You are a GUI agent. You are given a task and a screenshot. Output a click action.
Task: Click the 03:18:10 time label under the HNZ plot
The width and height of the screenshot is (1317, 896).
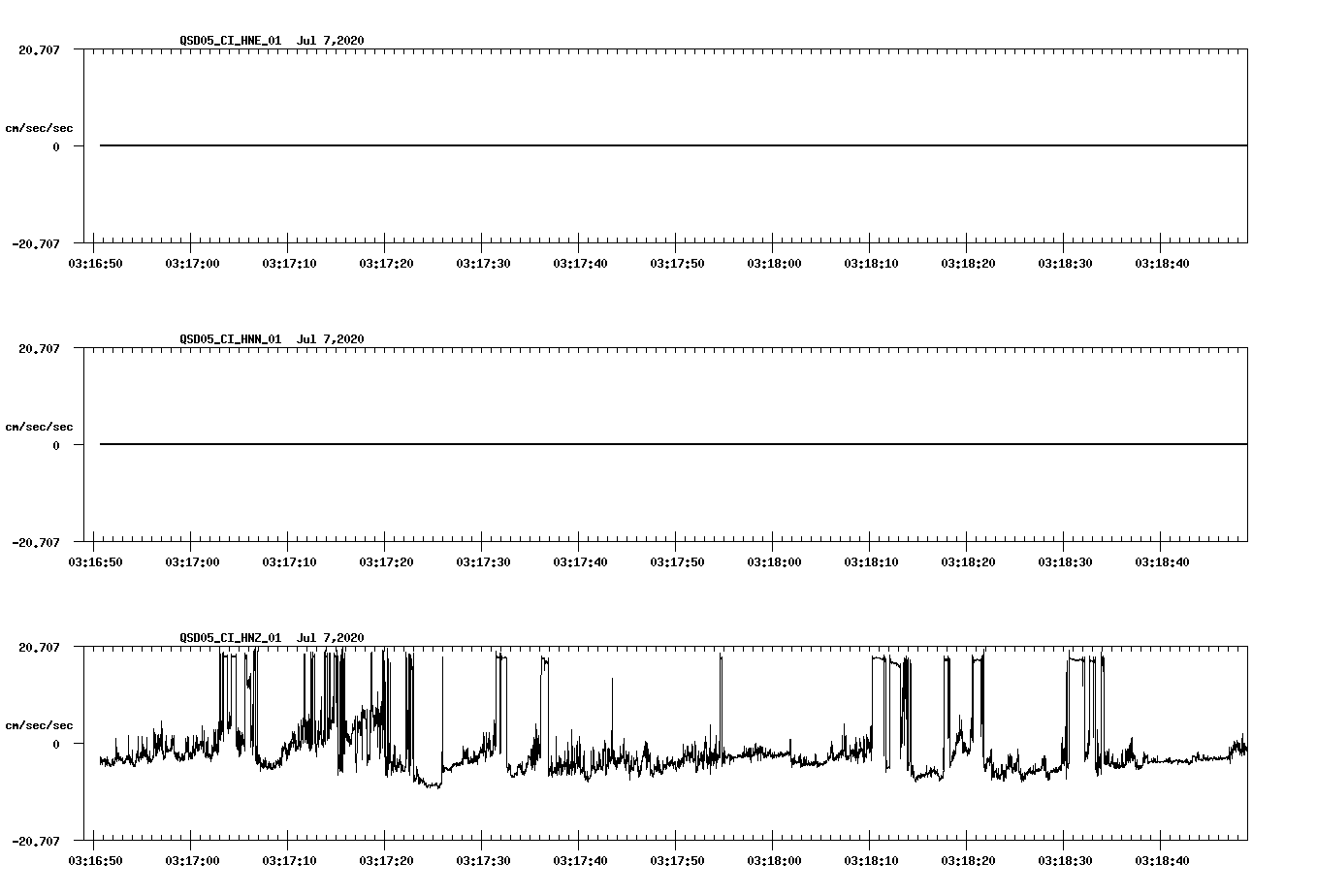click(871, 860)
